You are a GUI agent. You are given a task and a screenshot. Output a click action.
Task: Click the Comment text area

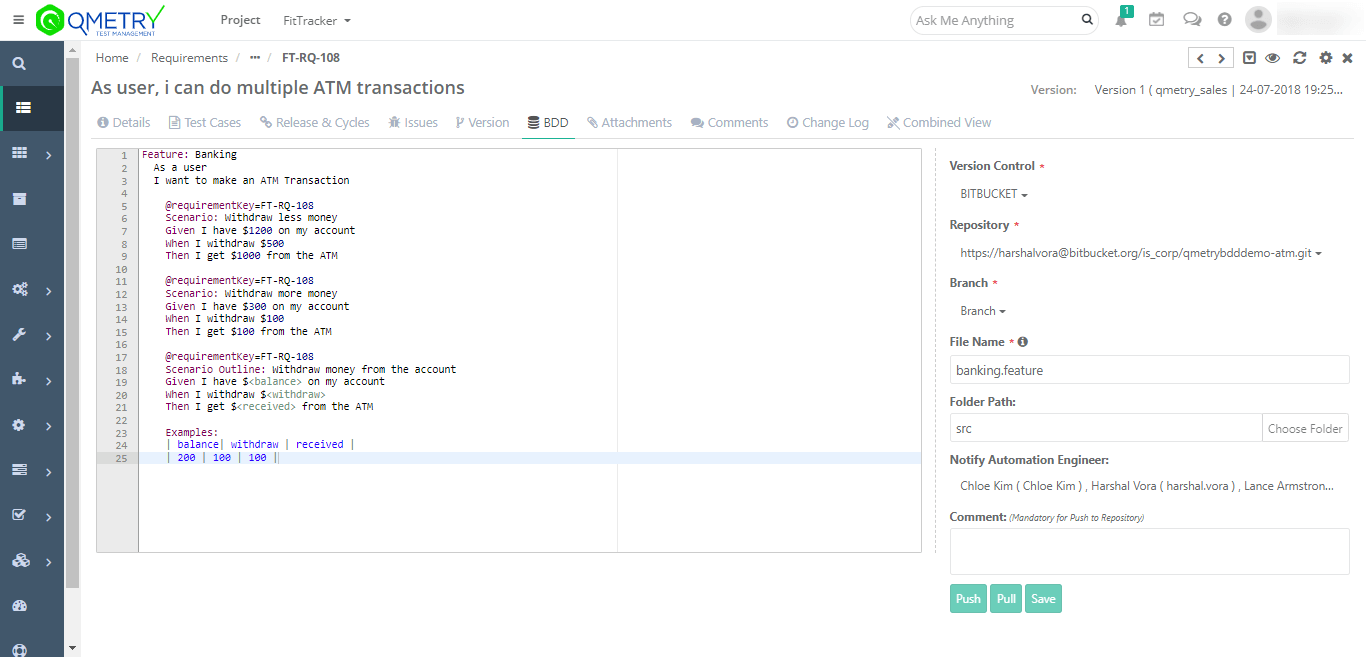pyautogui.click(x=1150, y=552)
